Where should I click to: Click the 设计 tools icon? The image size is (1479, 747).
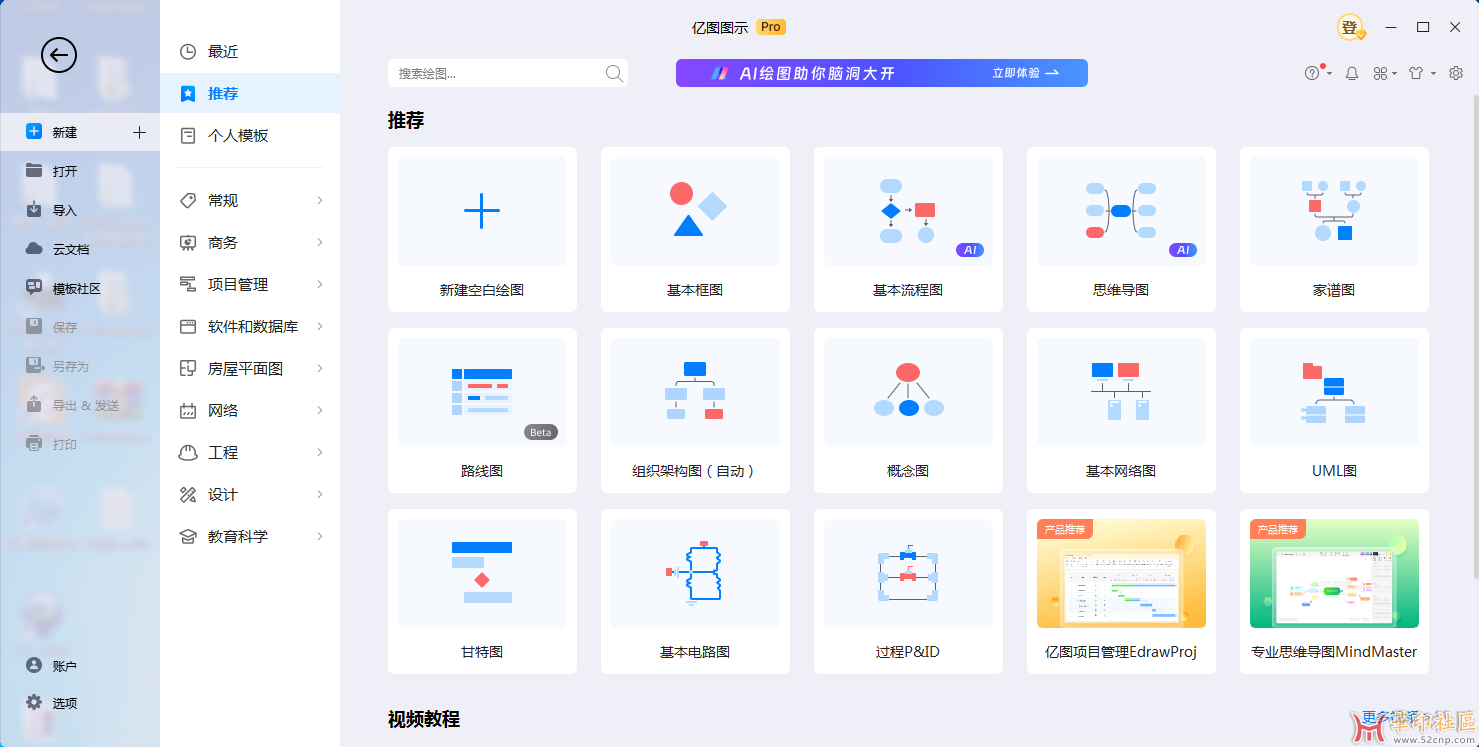(188, 495)
